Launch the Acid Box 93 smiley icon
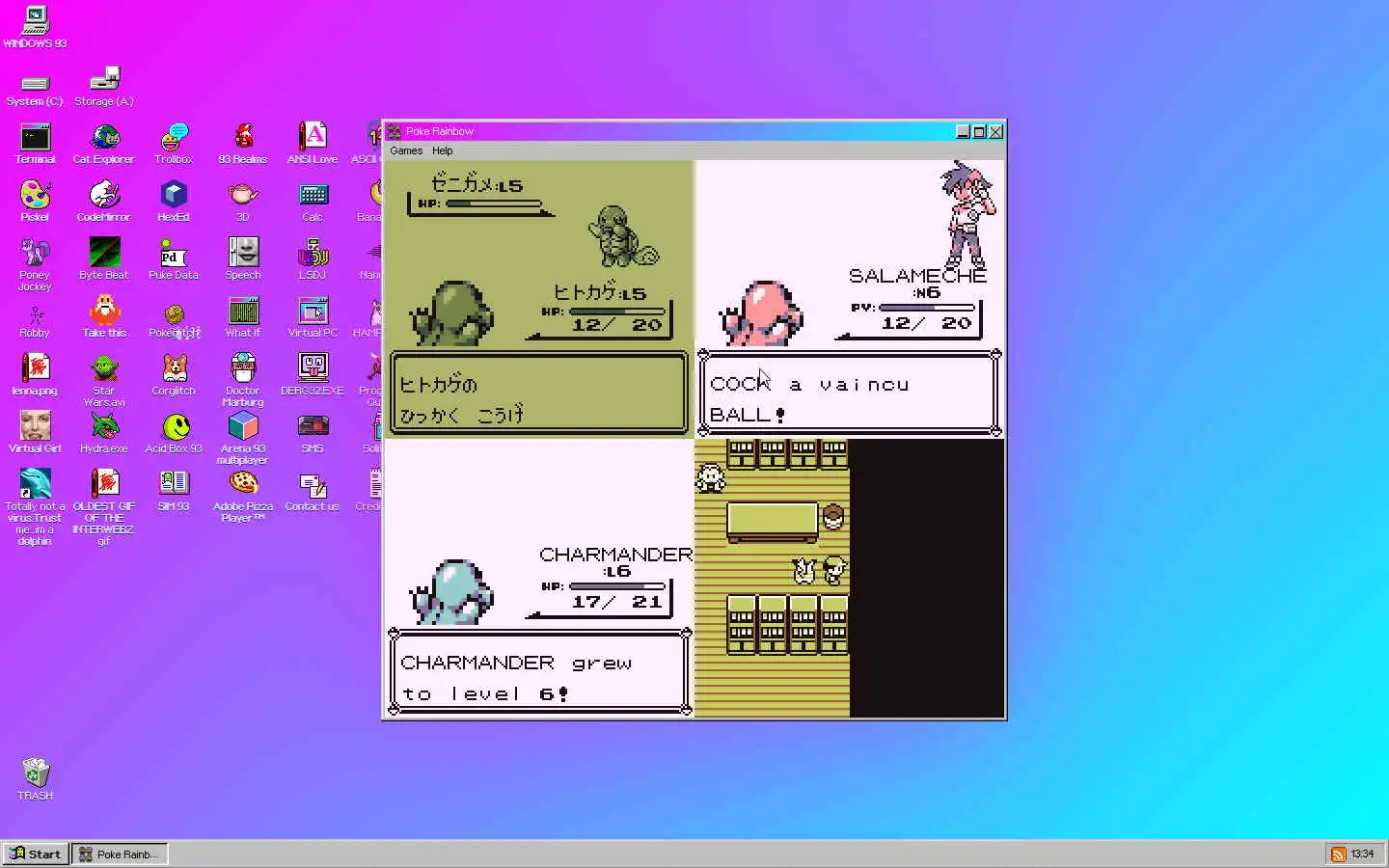This screenshot has width=1389, height=868. [174, 433]
